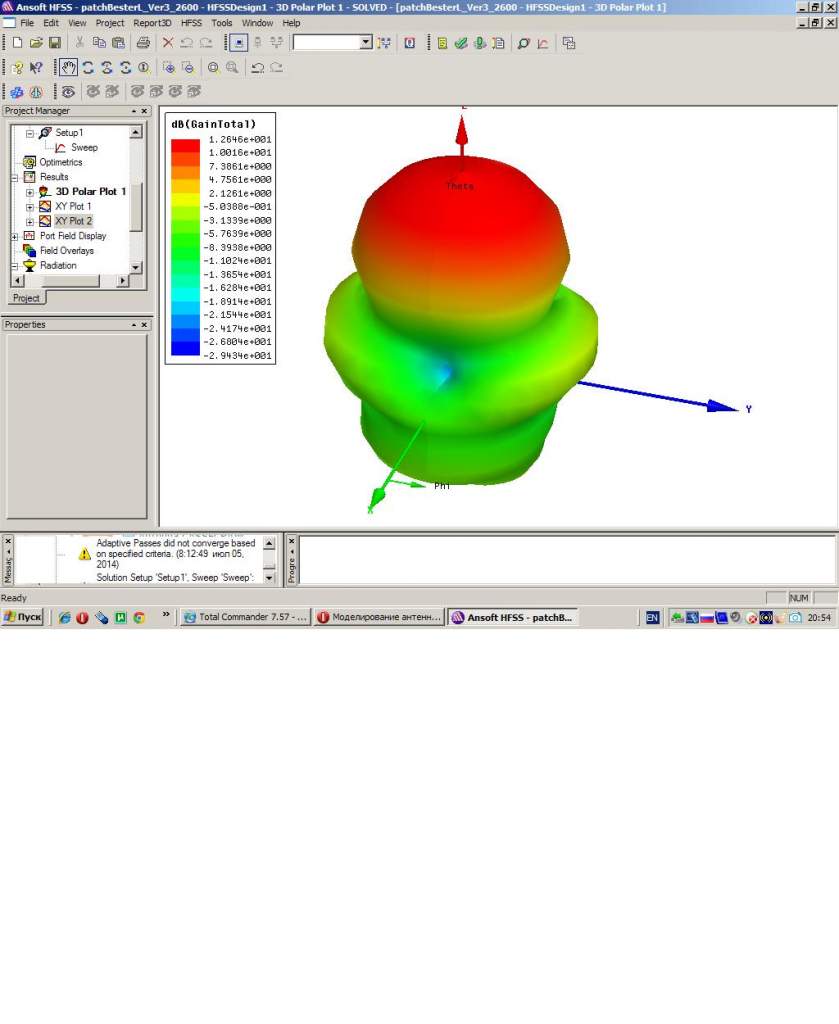Expand the XY Plot 1 node
This screenshot has width=839, height=1024.
pyautogui.click(x=29, y=206)
